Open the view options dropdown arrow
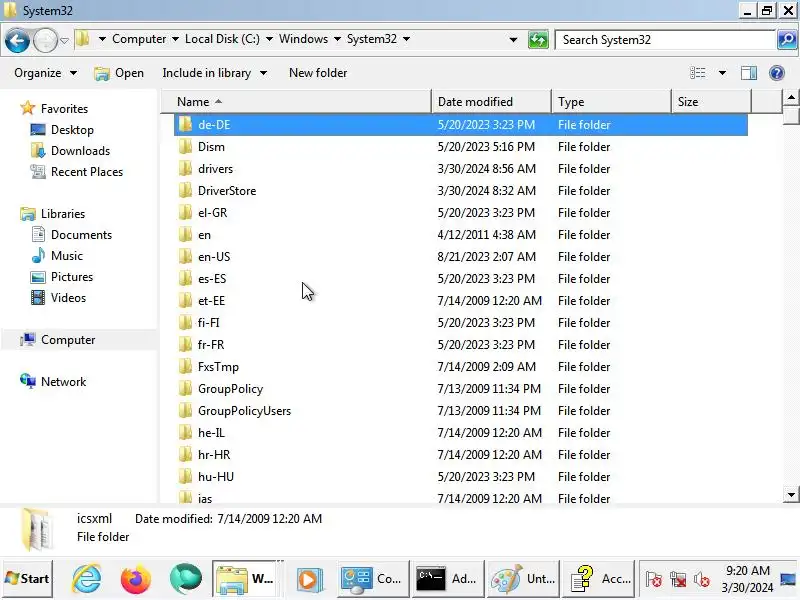Viewport: 800px width, 600px height. click(722, 73)
